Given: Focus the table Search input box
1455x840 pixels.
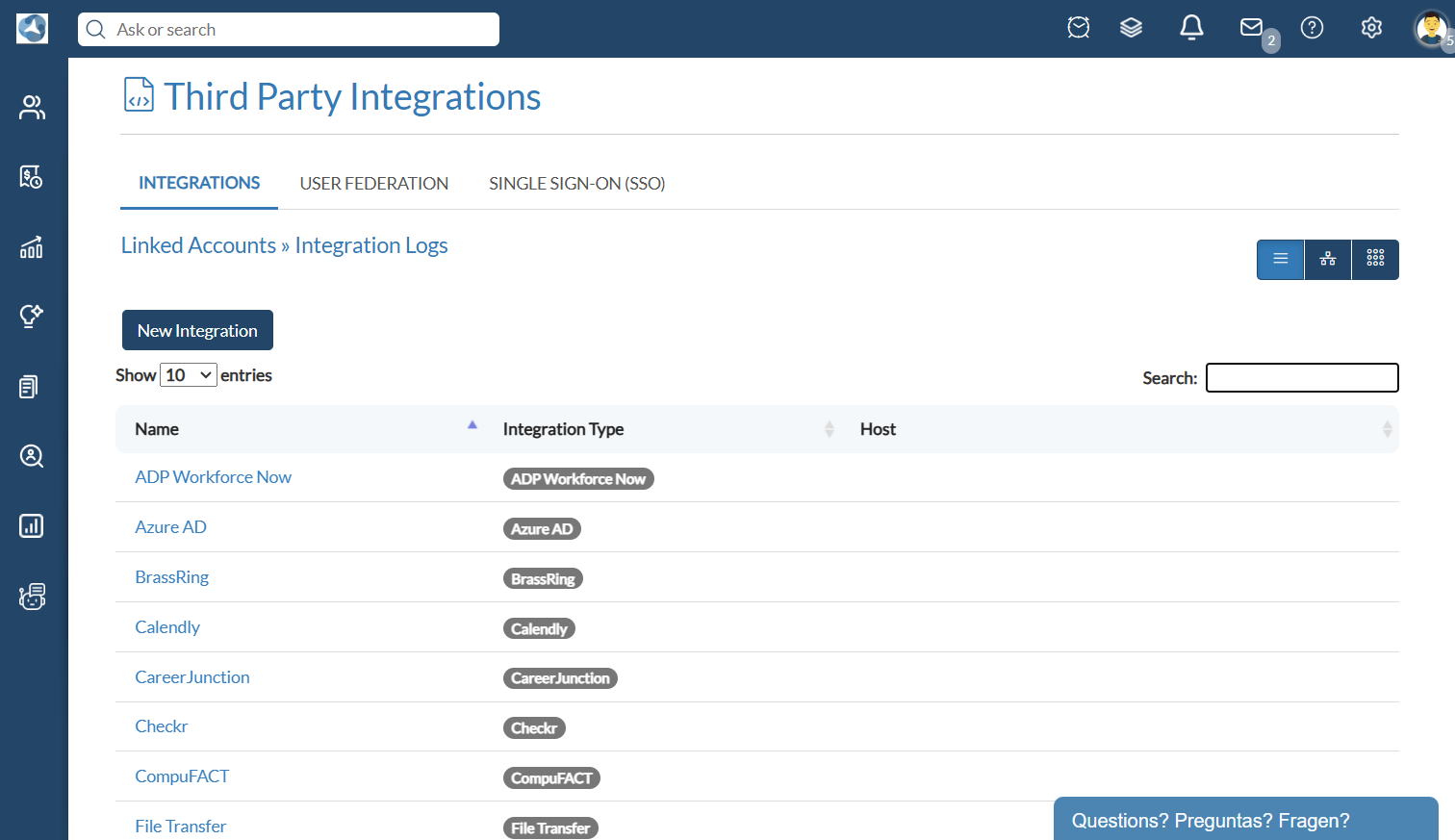Looking at the screenshot, I should pos(1302,377).
